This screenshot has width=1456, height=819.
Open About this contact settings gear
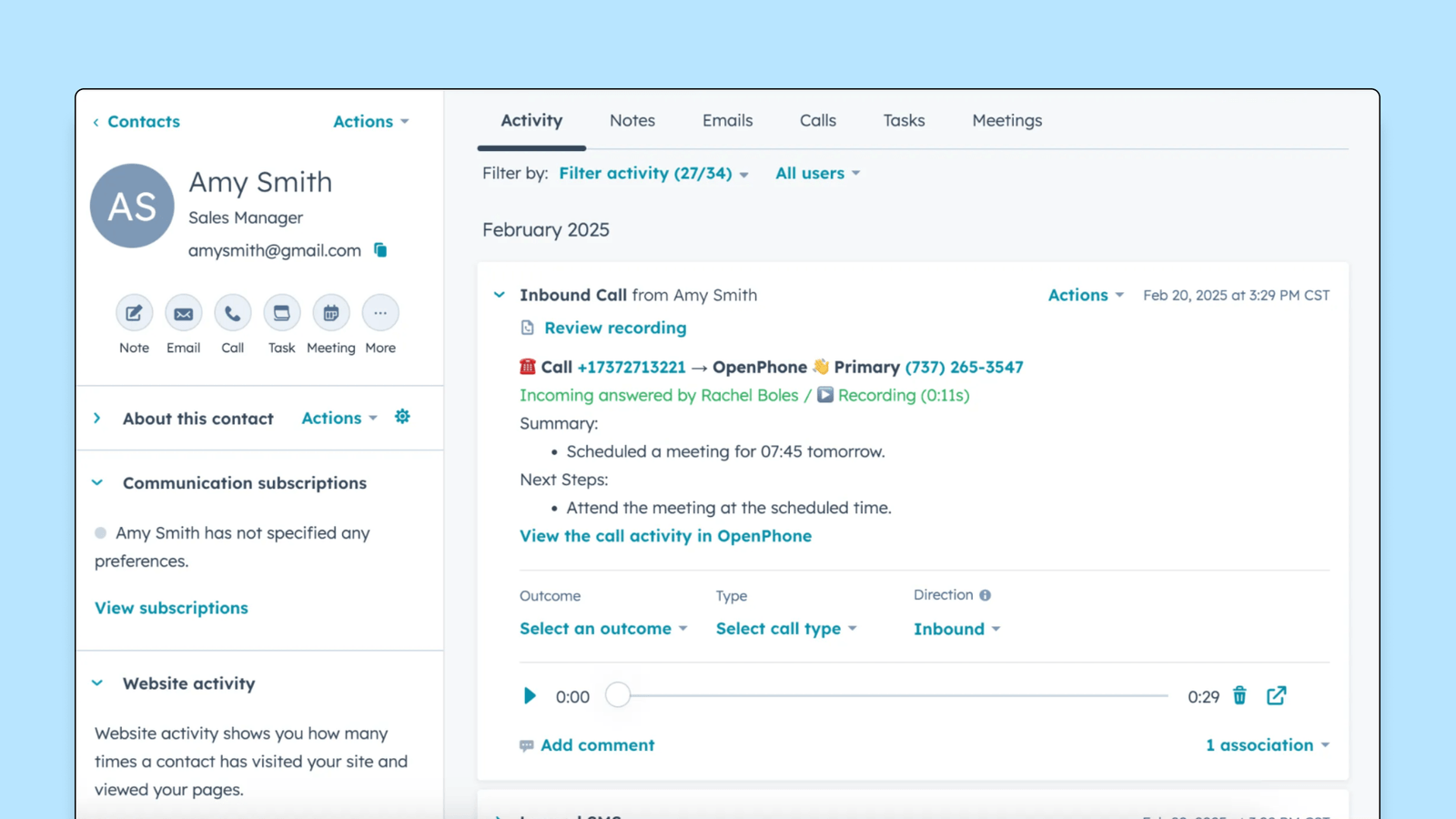point(402,416)
